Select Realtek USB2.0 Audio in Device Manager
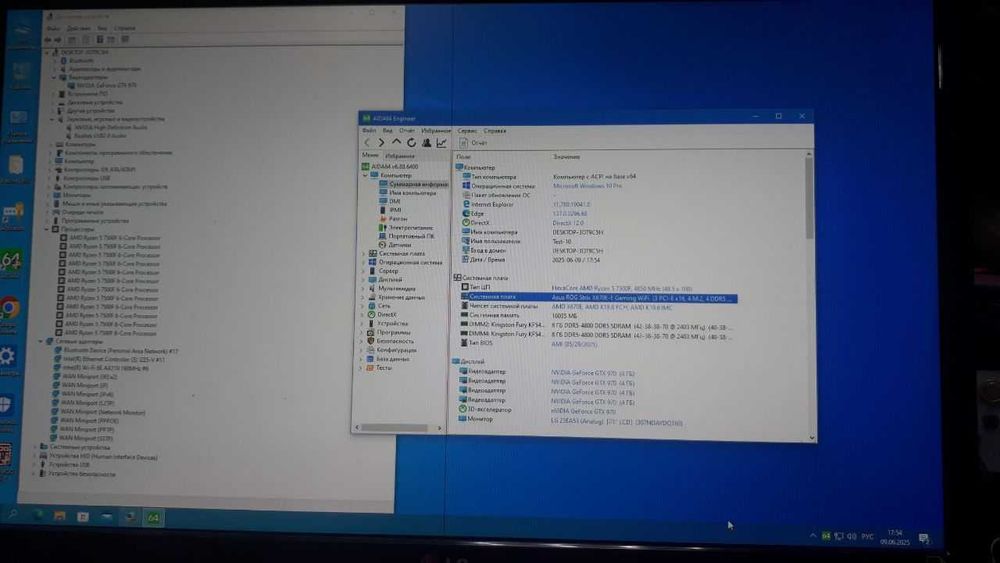This screenshot has height=563, width=1000. [x=96, y=136]
